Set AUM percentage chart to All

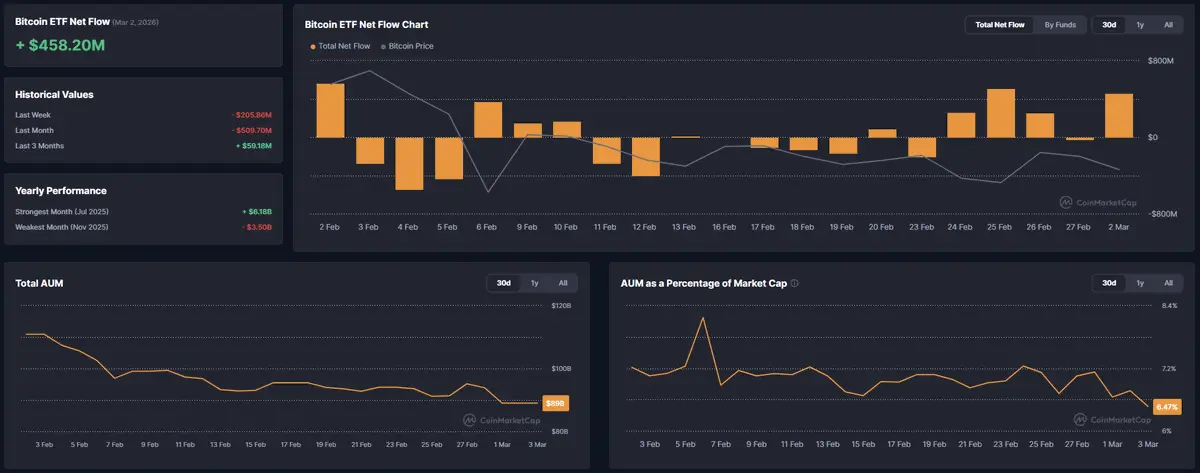1168,283
